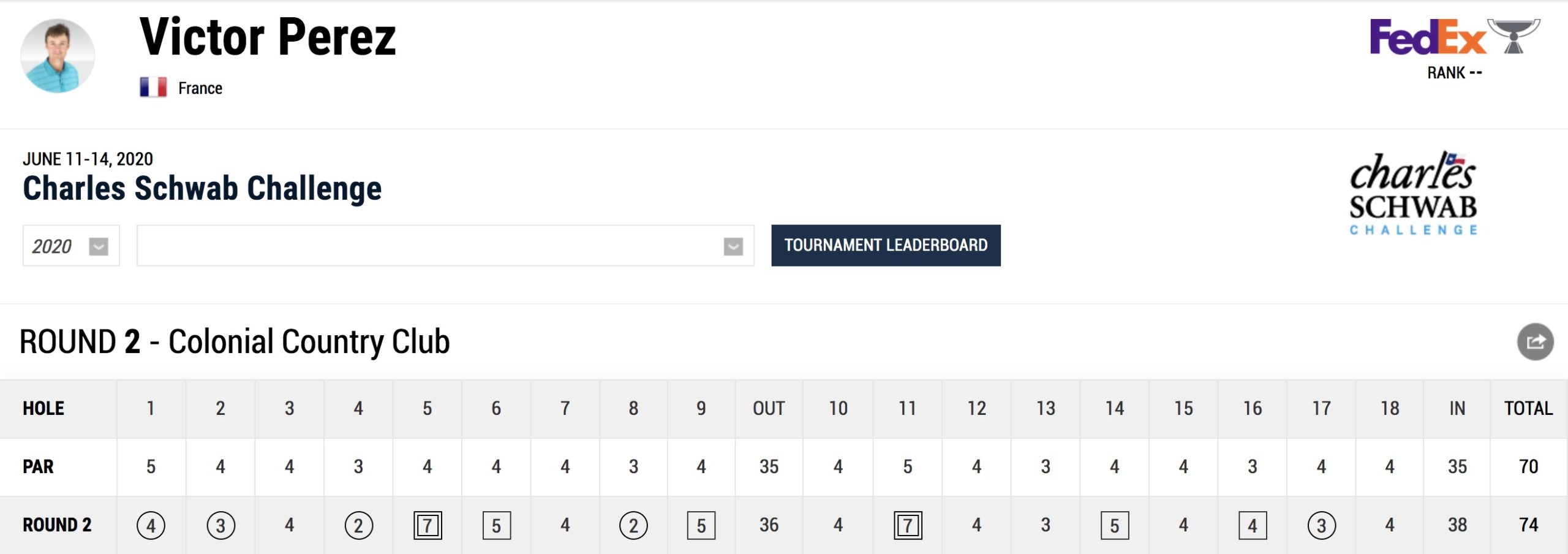Click the circled birdie 4 on hole 1
Screen dimensions: 1568x554
click(151, 525)
